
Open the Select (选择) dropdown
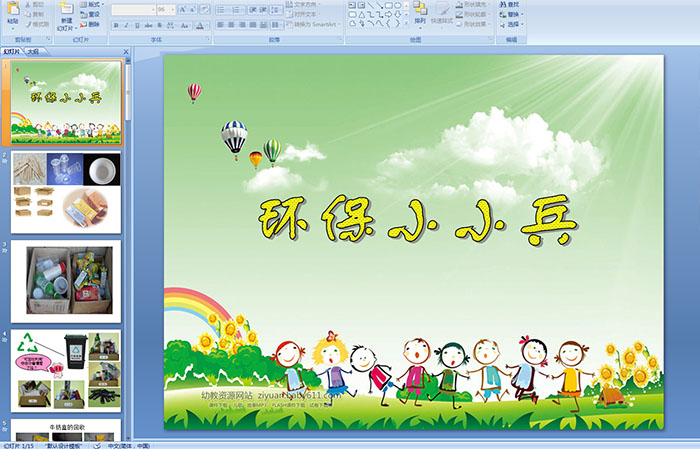512,24
